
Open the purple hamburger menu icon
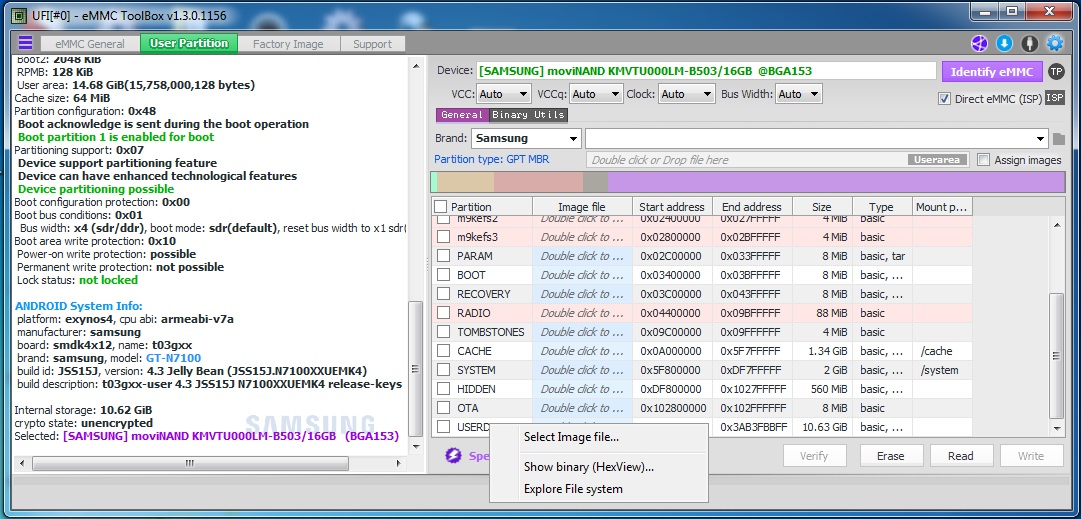click(x=26, y=43)
